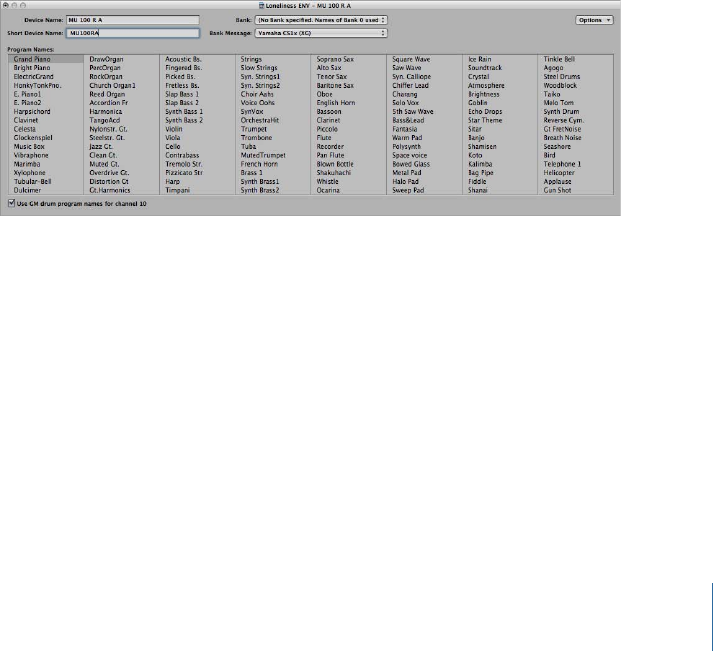Select the 'Square Wave' program
The image size is (713, 651).
coord(411,59)
